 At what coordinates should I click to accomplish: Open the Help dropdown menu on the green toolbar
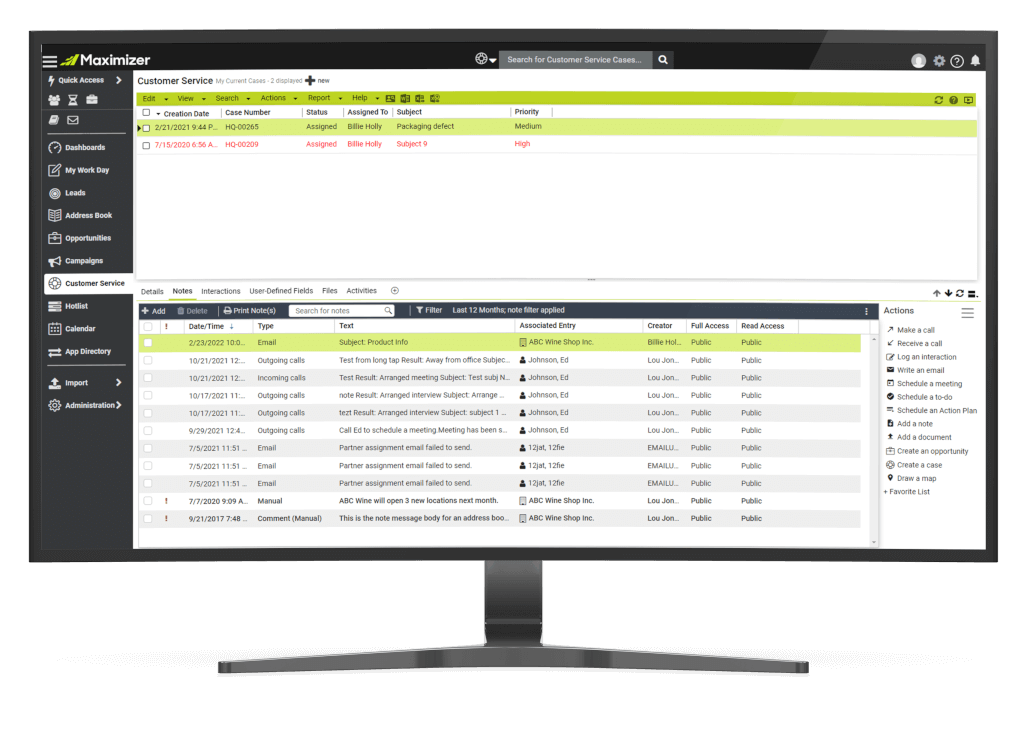coord(366,98)
